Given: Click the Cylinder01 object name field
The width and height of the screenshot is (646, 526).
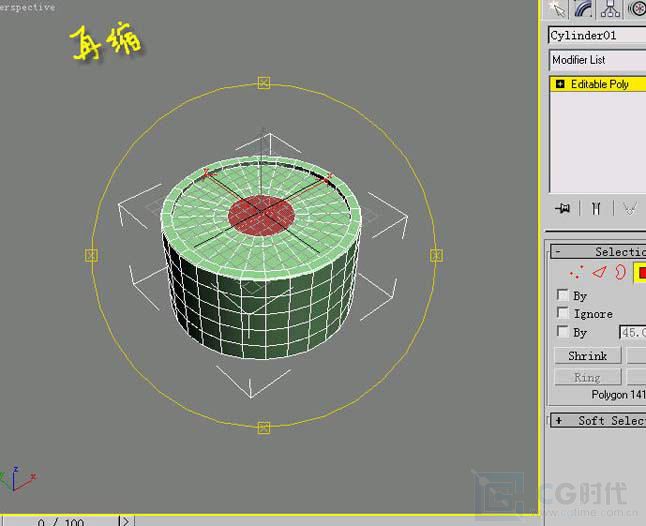Looking at the screenshot, I should tap(596, 35).
